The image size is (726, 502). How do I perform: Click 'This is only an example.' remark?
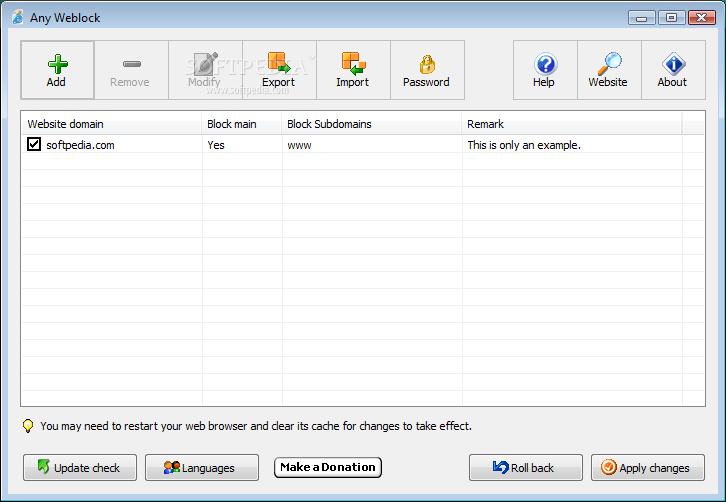coord(524,145)
